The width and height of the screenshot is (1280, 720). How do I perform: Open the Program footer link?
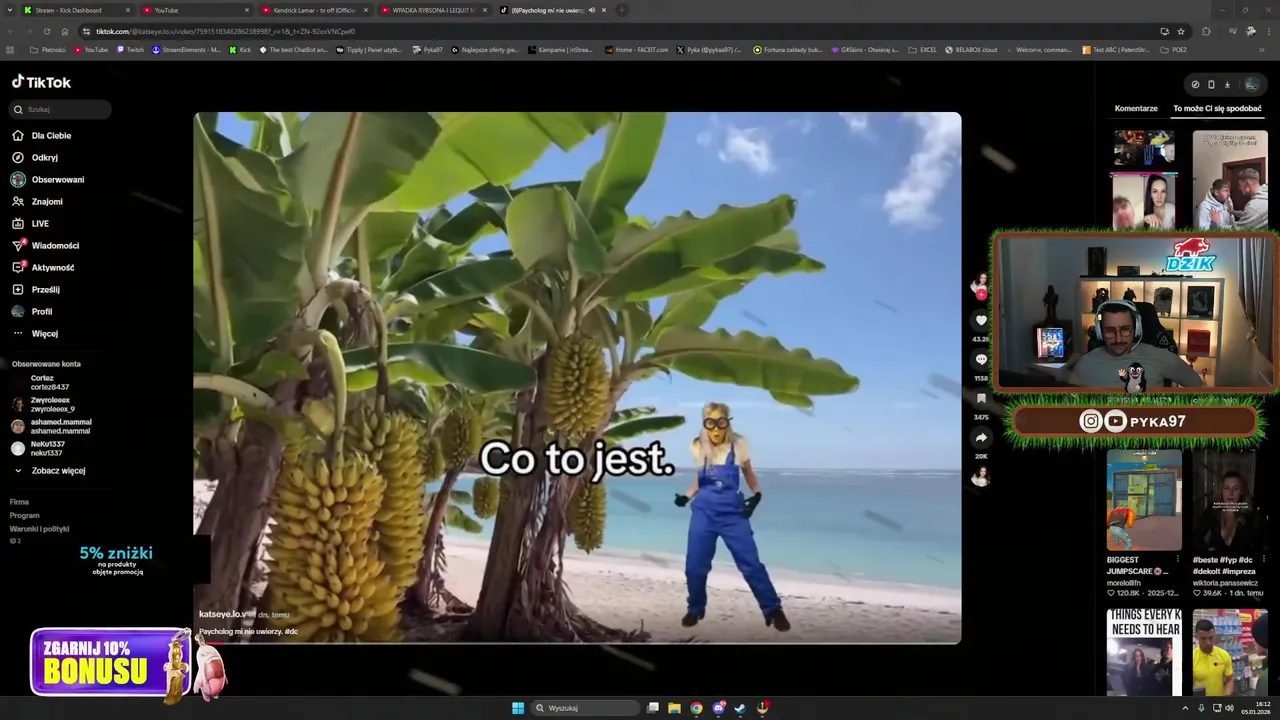(24, 515)
